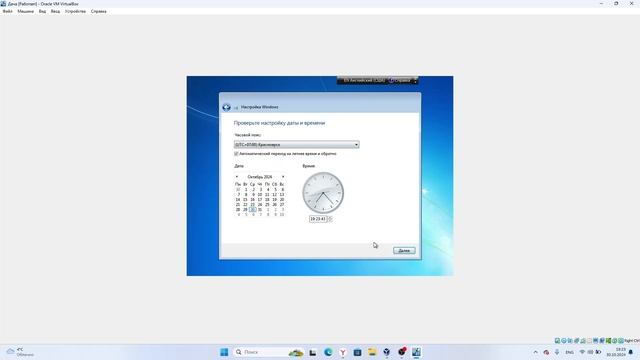The height and width of the screenshot is (360, 640).
Task: Click VirtualBox USB status icon
Action: coord(583,340)
